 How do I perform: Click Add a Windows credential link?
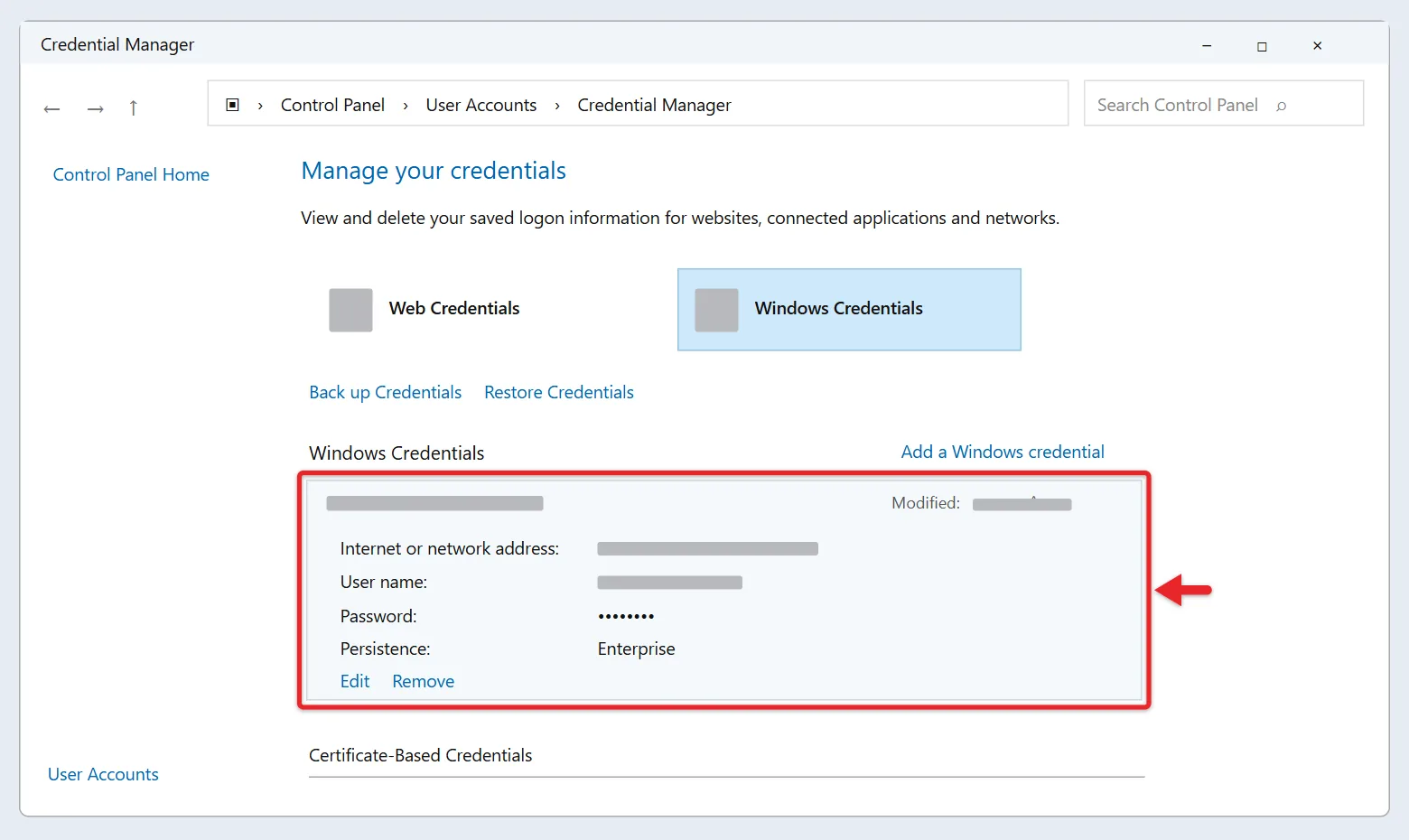pyautogui.click(x=1003, y=452)
